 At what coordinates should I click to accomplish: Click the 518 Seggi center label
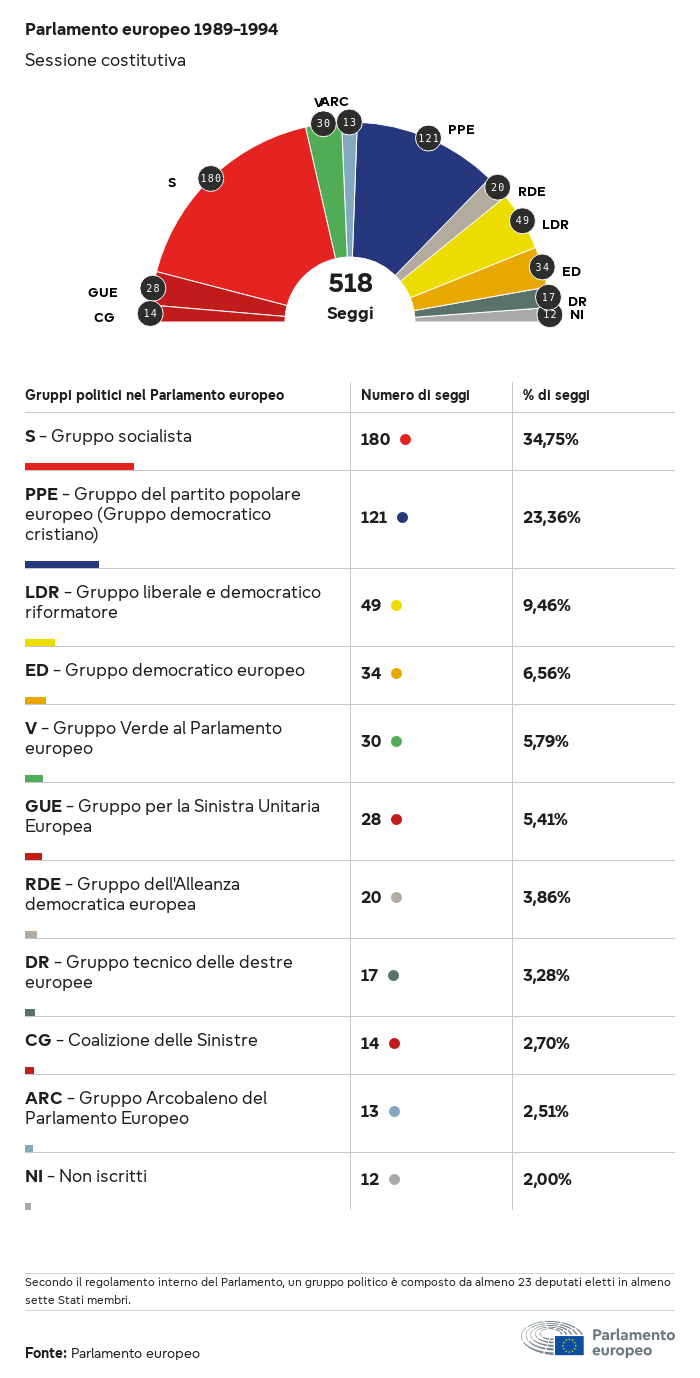pyautogui.click(x=350, y=296)
